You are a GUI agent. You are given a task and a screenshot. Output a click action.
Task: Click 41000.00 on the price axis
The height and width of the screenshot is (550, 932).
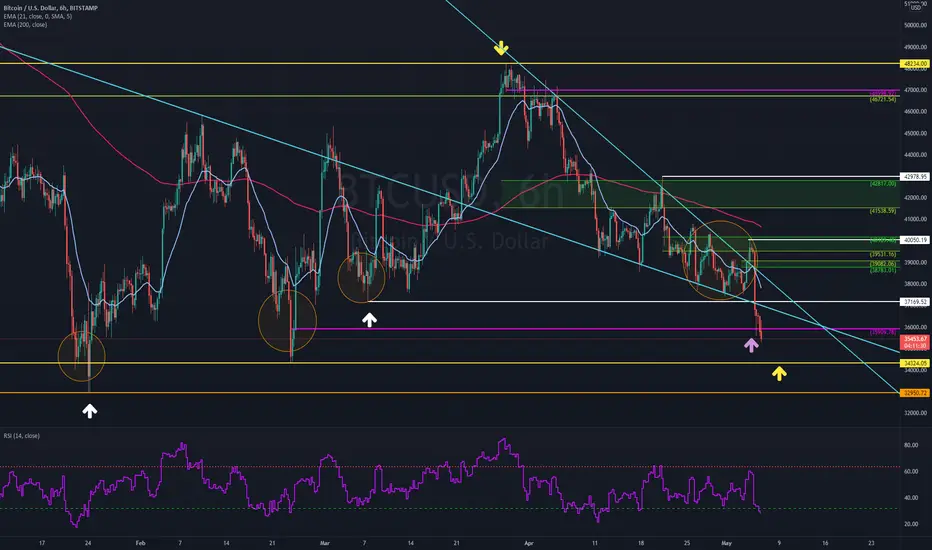tap(915, 219)
